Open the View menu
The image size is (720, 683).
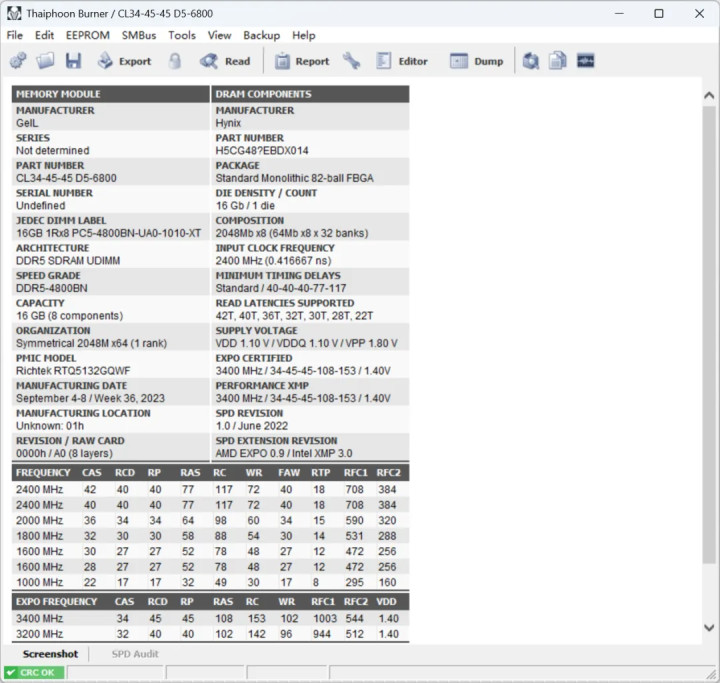[x=219, y=35]
